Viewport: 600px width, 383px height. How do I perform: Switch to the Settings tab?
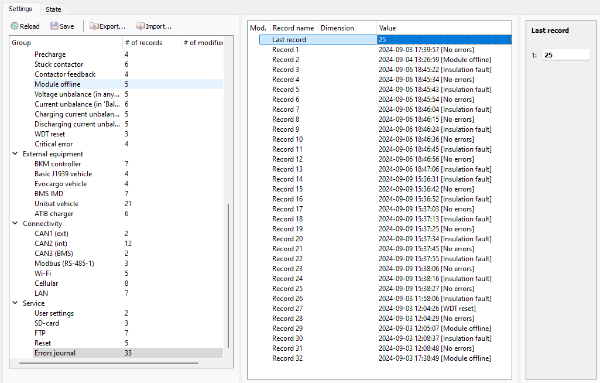[x=20, y=8]
